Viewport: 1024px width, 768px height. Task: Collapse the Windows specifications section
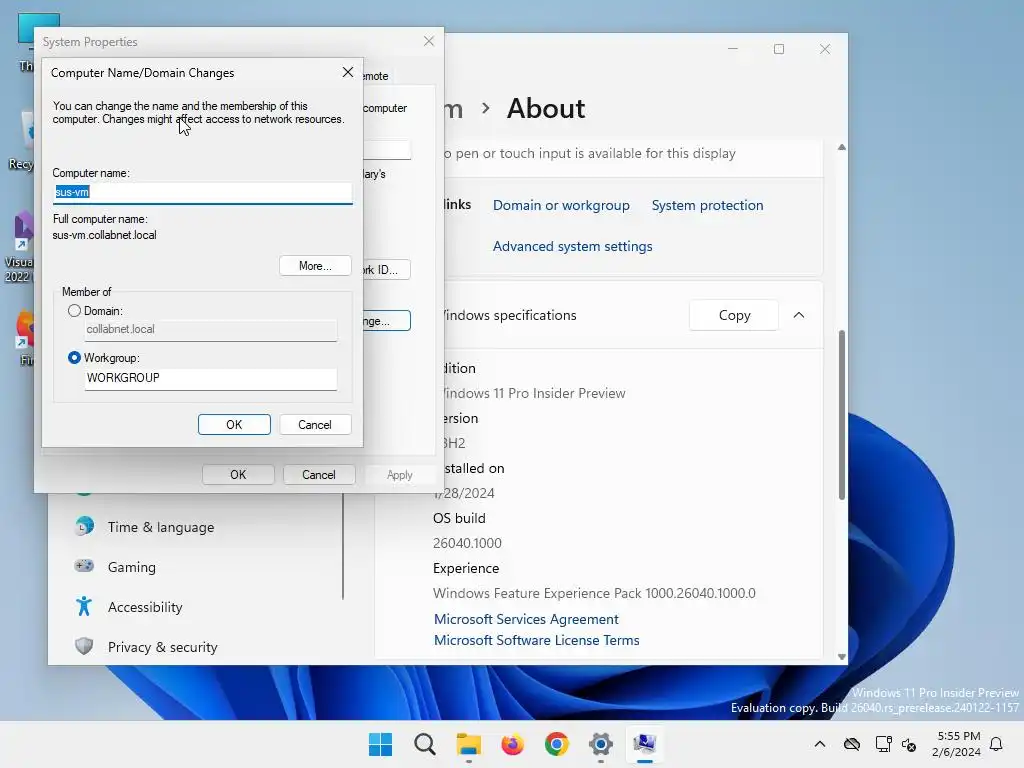[799, 315]
